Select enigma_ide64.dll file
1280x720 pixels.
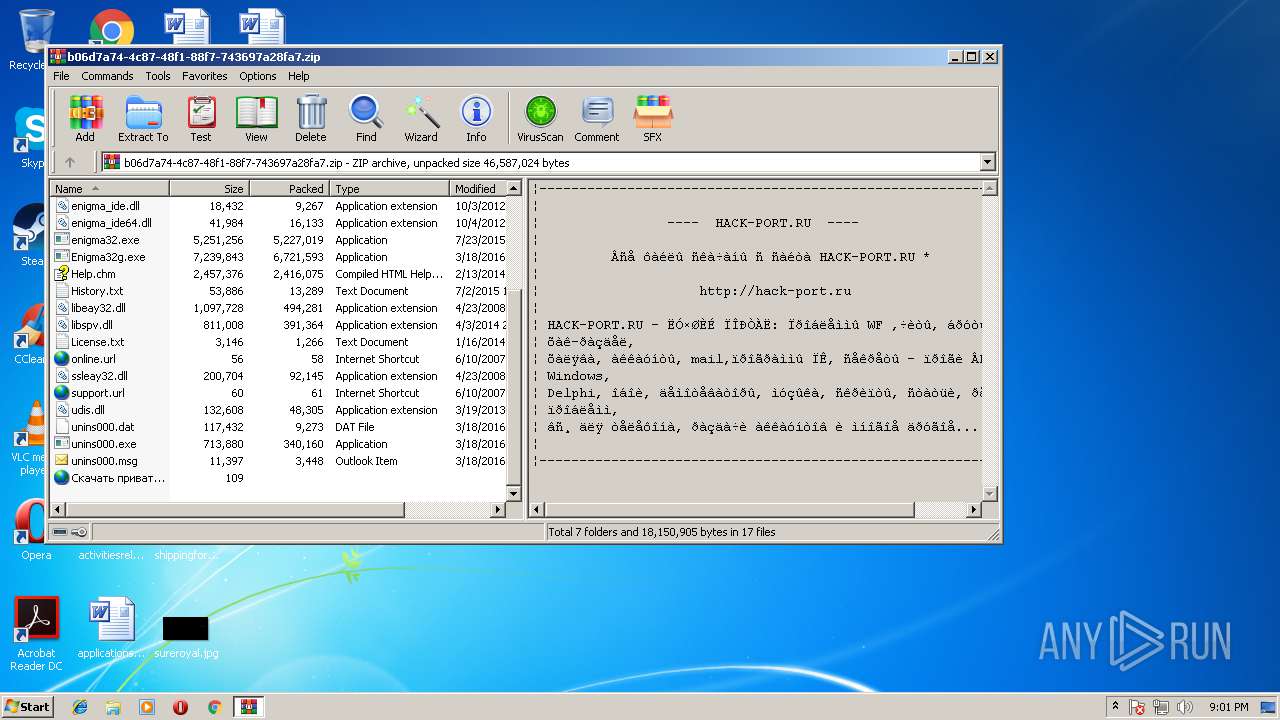point(111,223)
